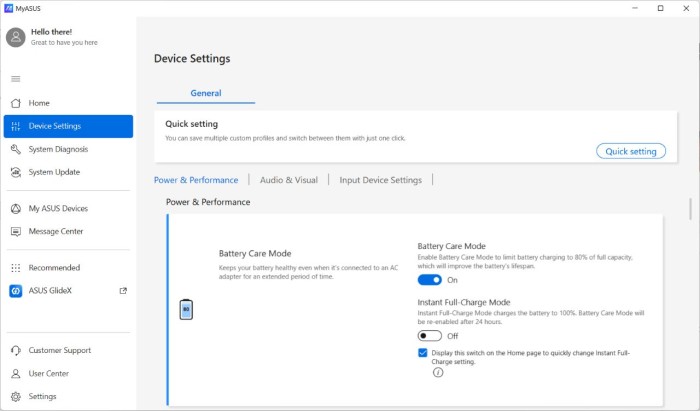
Task: Click the ASUS GlideX app icon
Action: click(16, 291)
